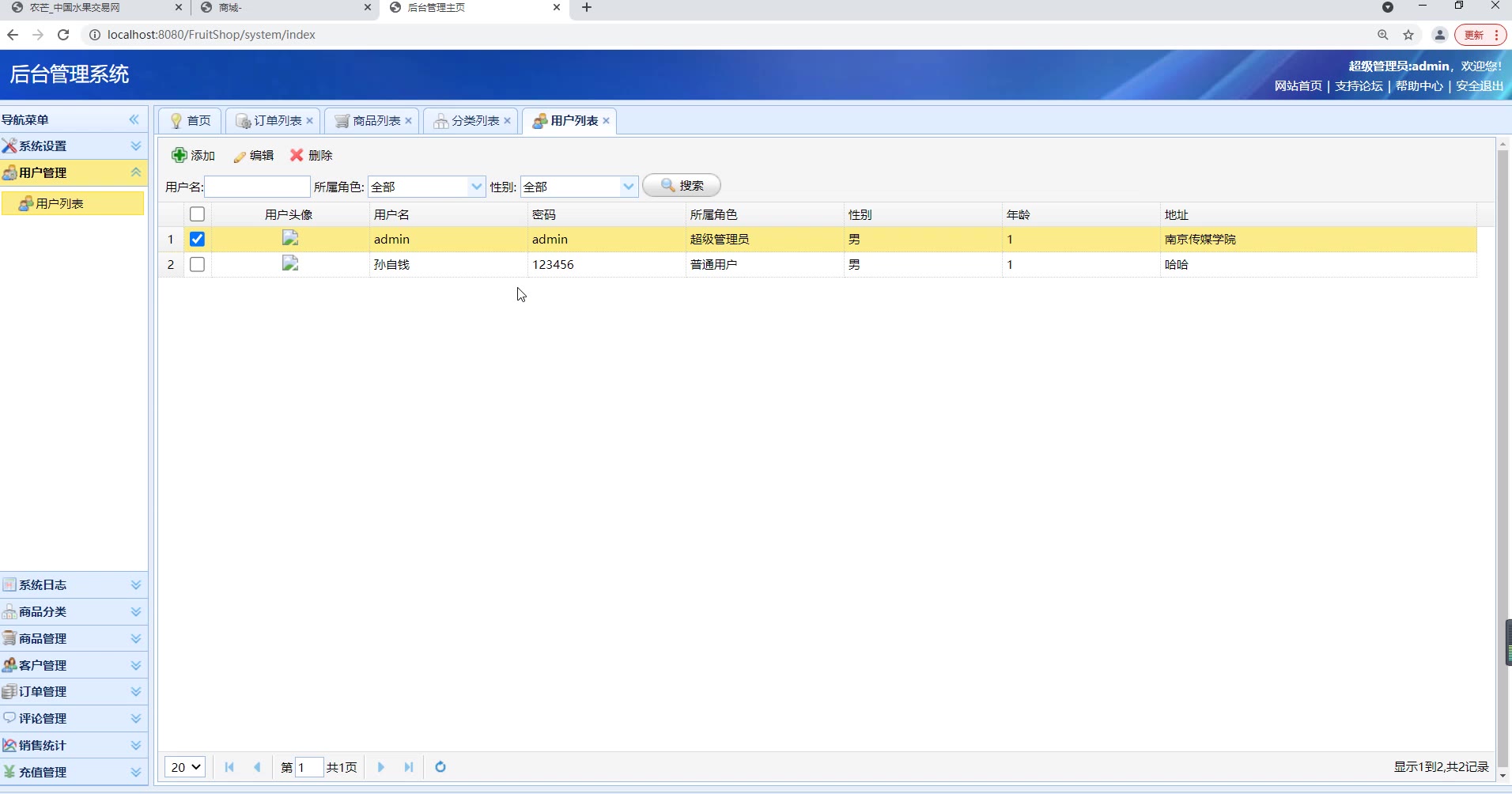Screen dimensions: 1512x794
Task: Toggle the select-all header checkbox
Action: 198,214
